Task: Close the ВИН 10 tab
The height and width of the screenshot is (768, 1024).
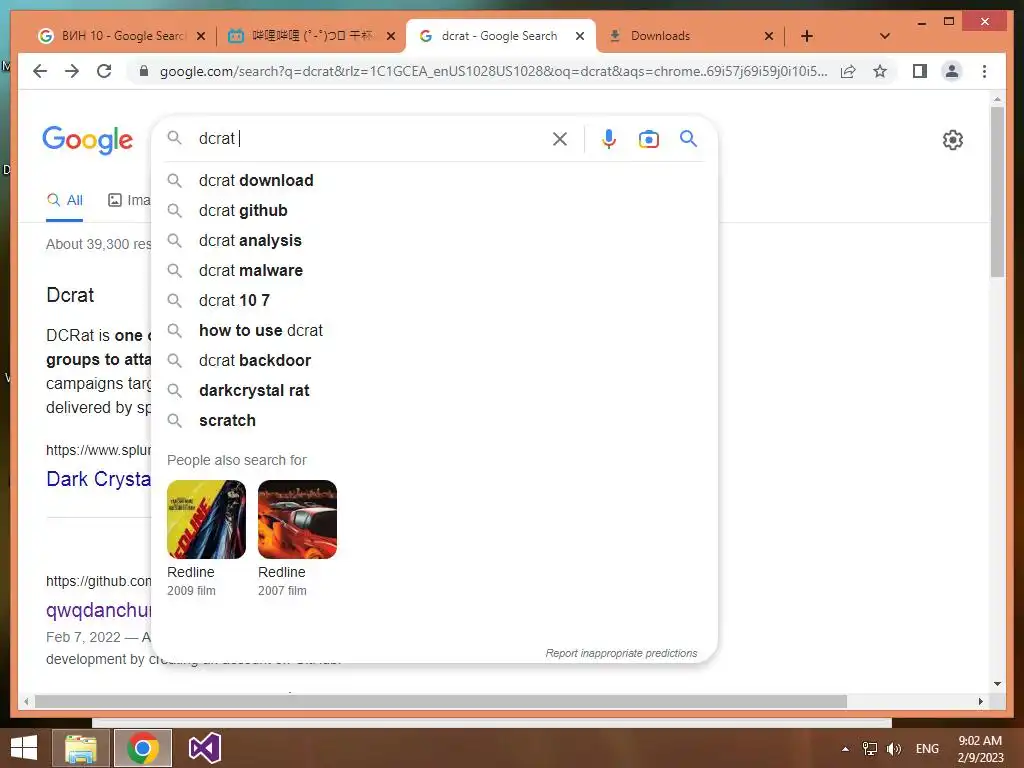Action: 201,36
